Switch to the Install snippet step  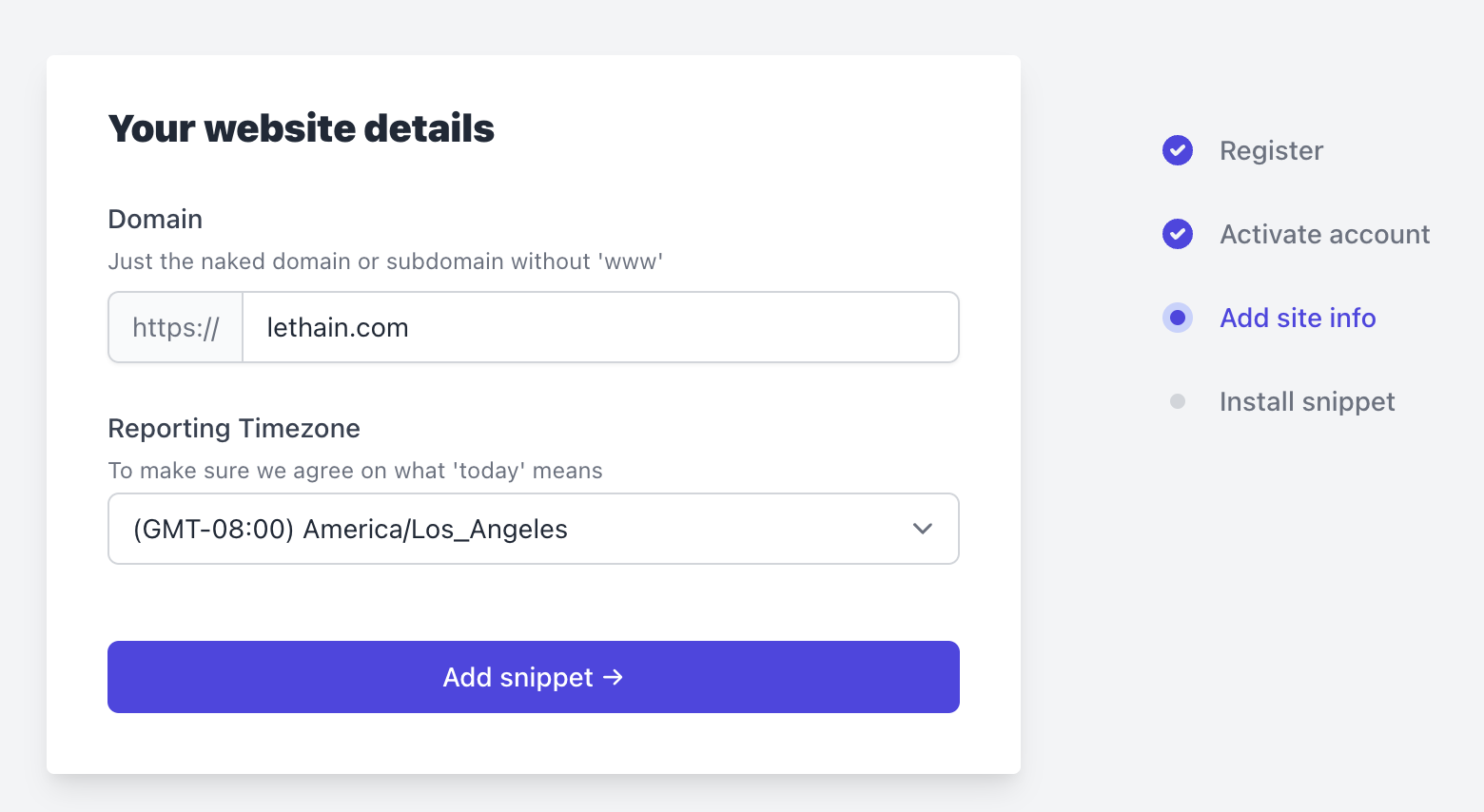click(1306, 401)
